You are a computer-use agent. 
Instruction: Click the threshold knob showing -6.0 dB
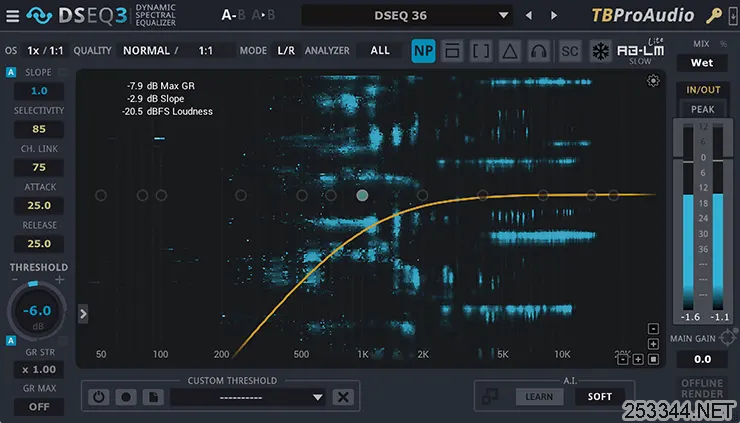tap(37, 311)
